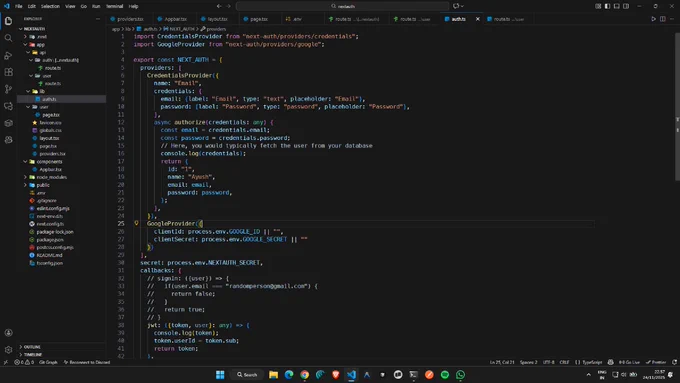Screen dimensions: 680x383
Task: Click Reconnect to Discord status item
Action: tap(87, 362)
